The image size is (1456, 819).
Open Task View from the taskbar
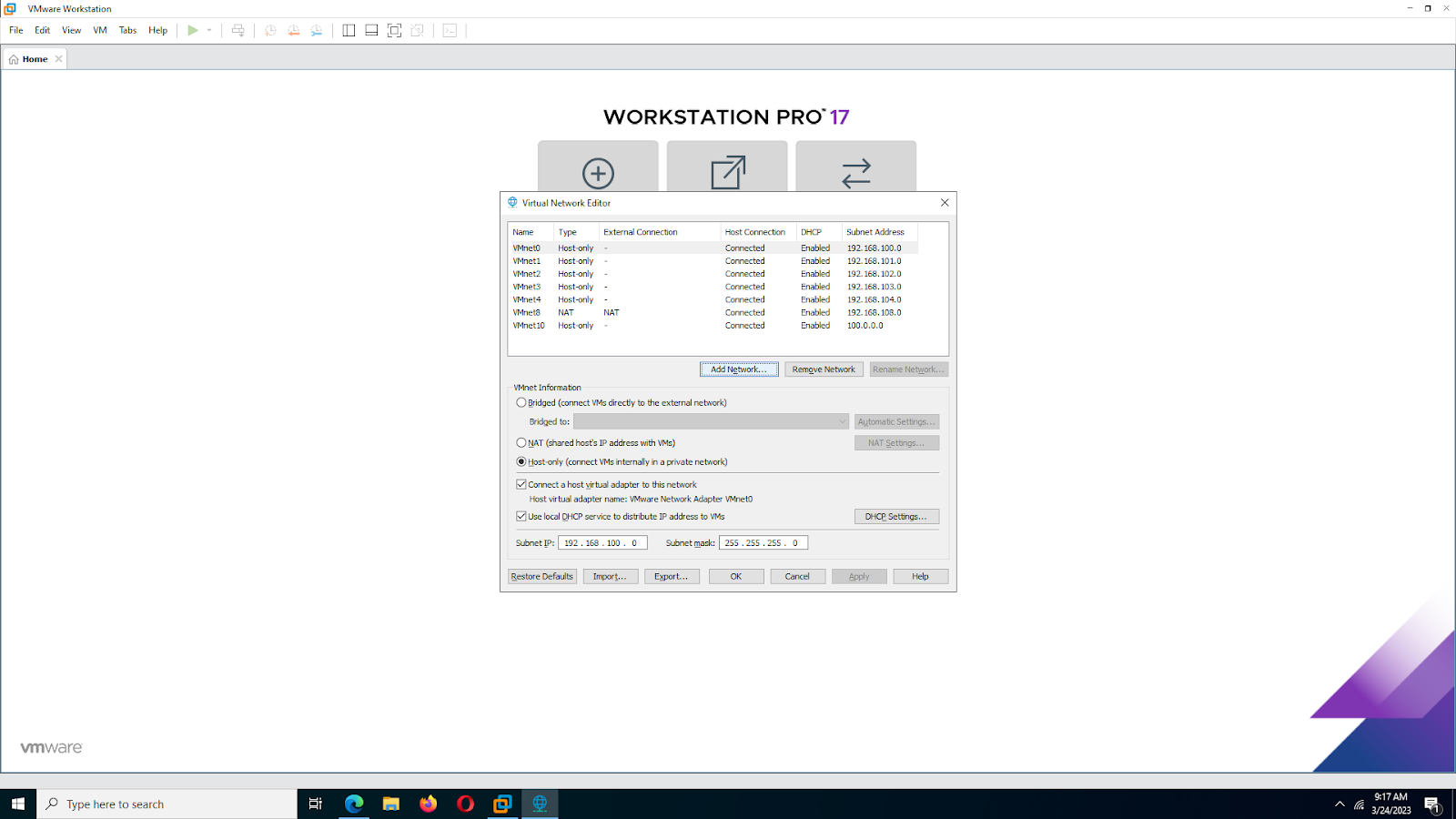tap(316, 804)
